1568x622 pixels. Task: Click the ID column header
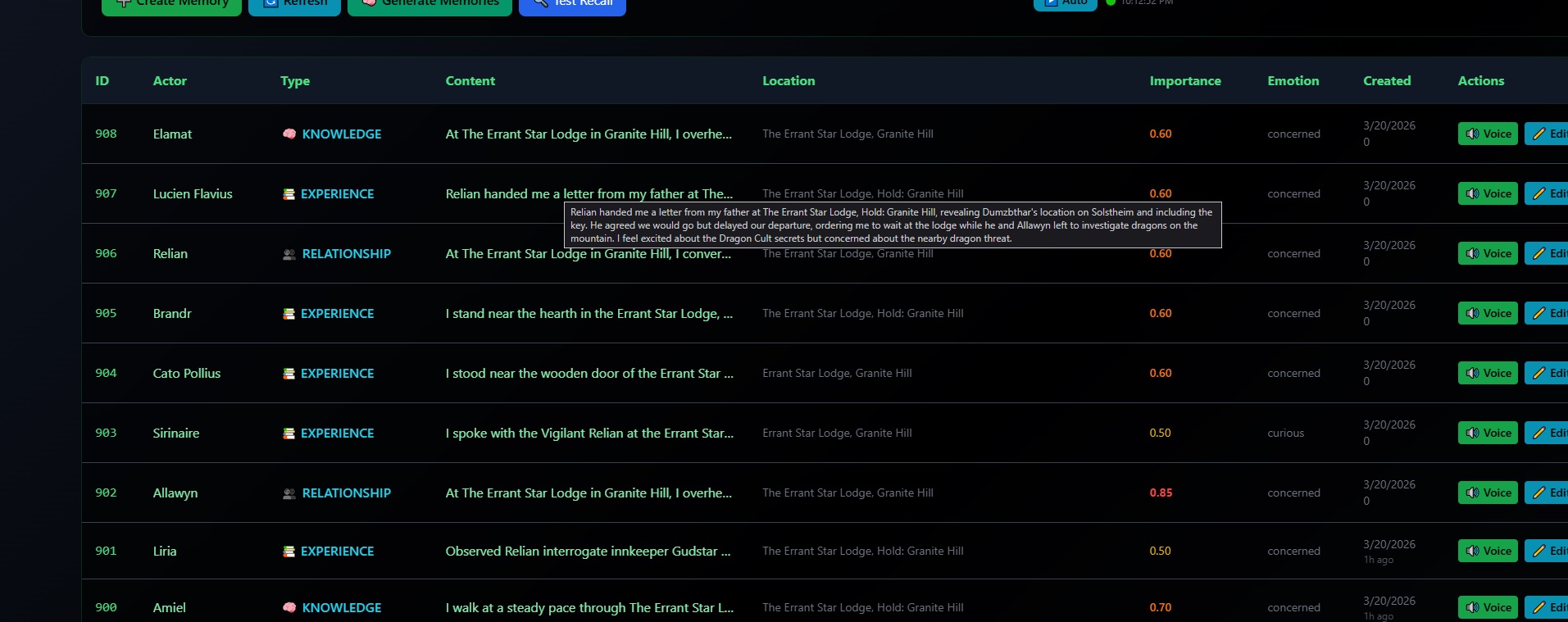point(102,81)
